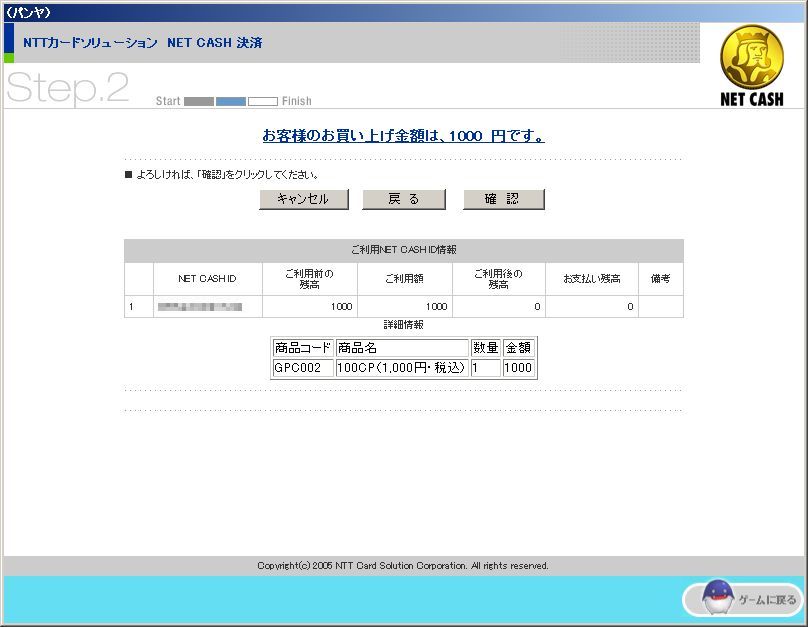Click the 金額 value 1000 in details
This screenshot has height=627, width=808.
518,368
